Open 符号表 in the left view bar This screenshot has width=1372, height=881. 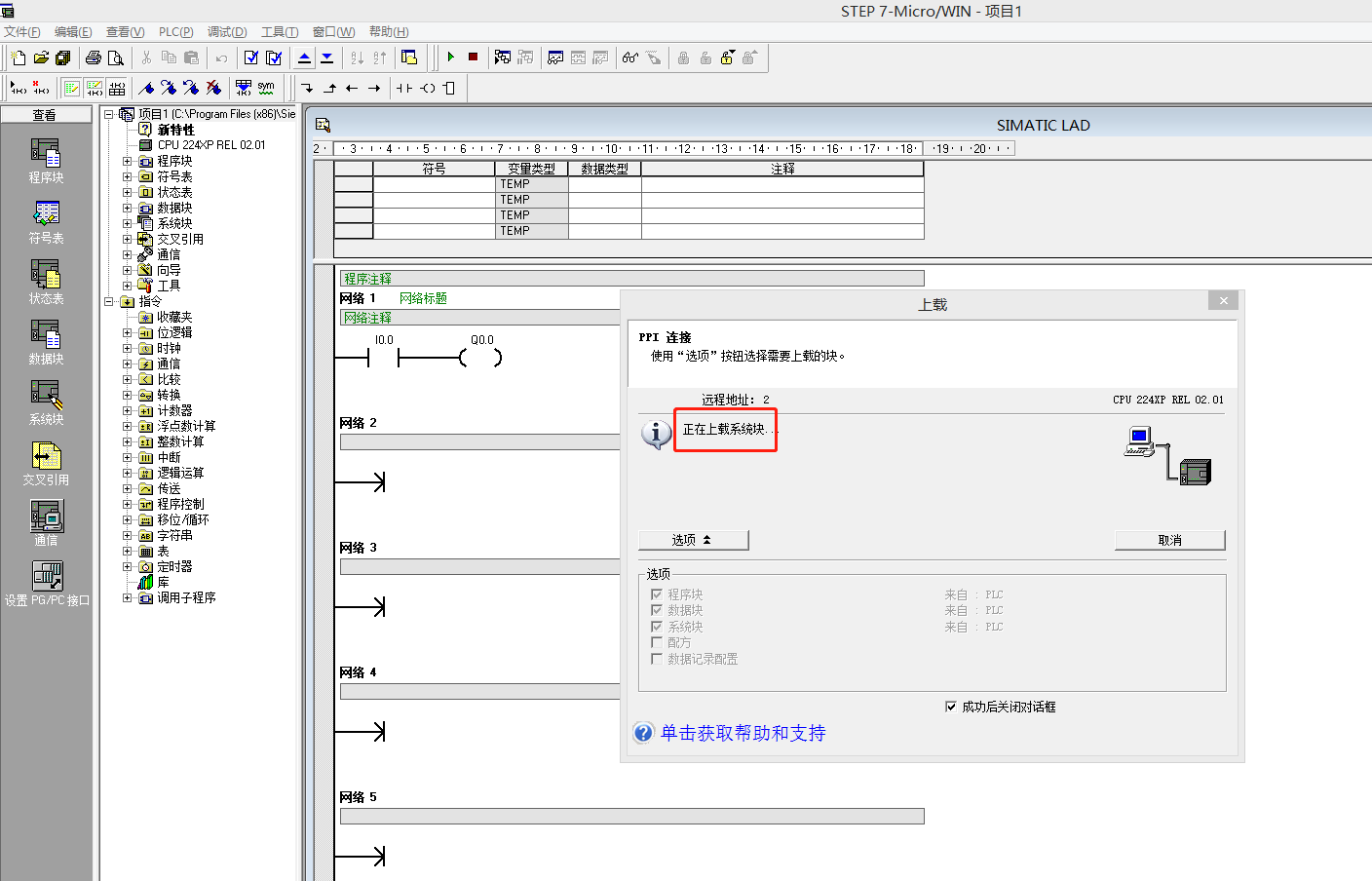[46, 221]
